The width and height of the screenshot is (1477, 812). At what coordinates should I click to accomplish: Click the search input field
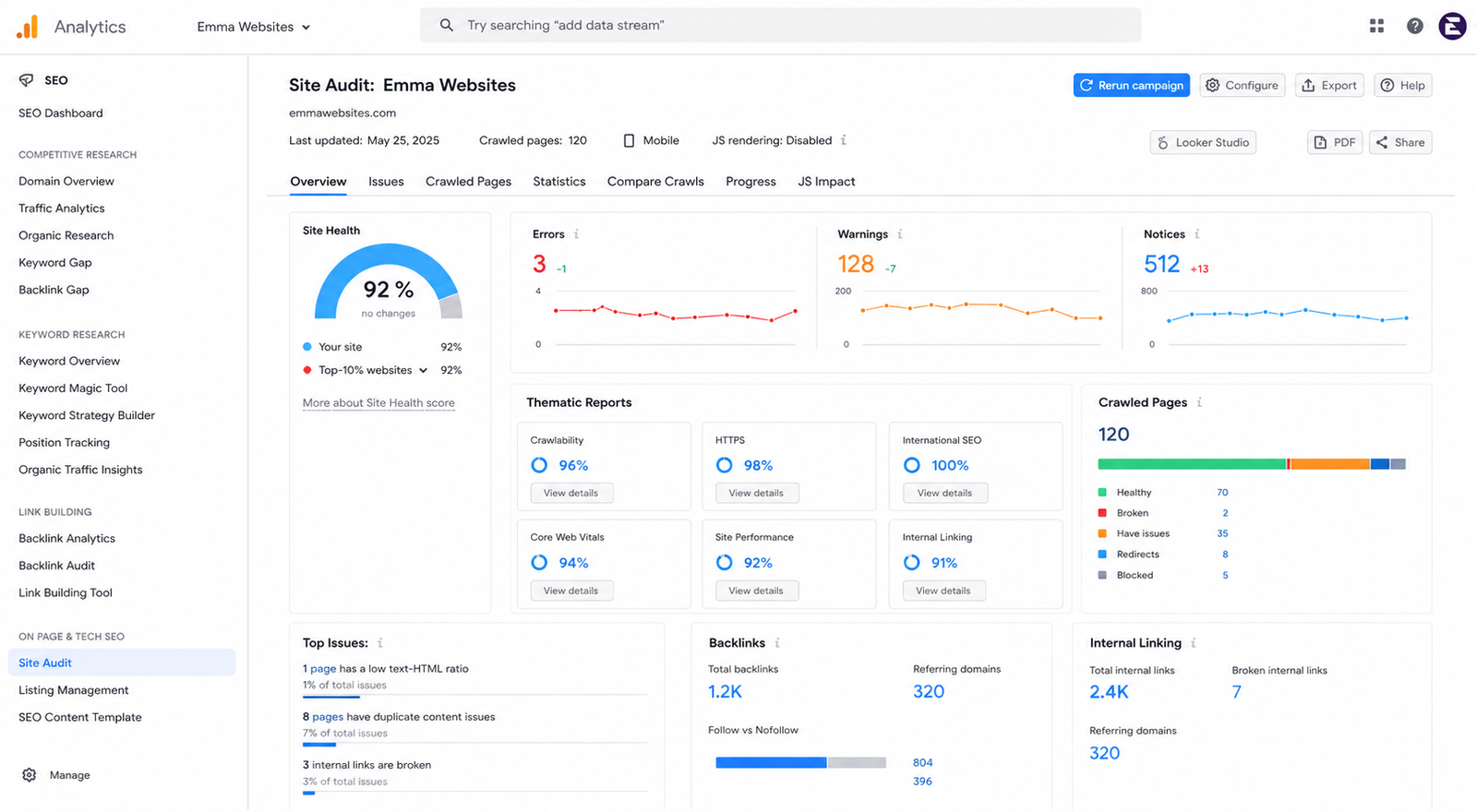pyautogui.click(x=781, y=25)
